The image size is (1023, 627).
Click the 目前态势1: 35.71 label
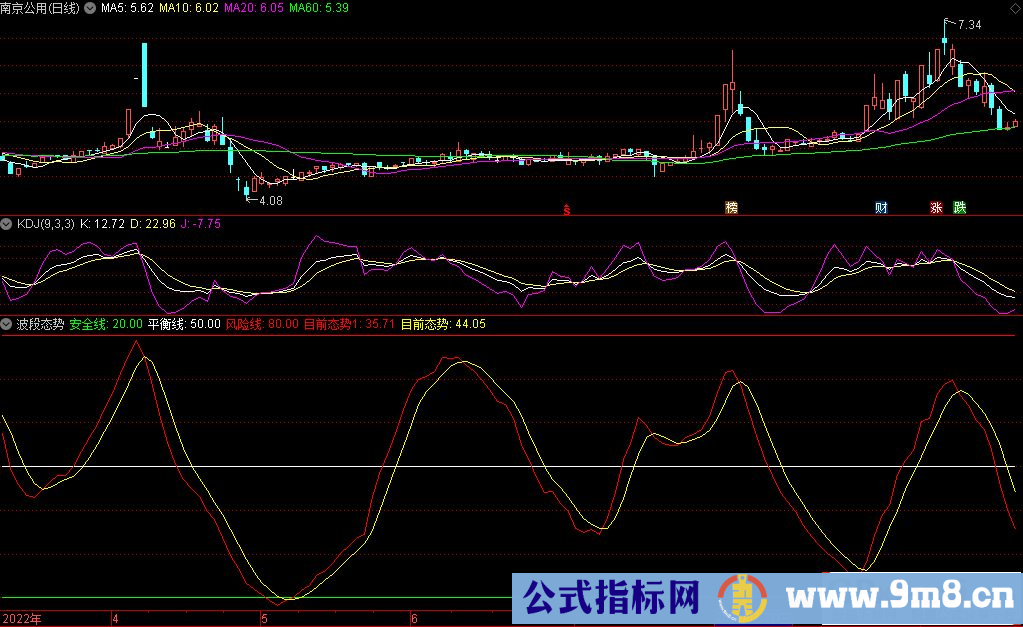[x=349, y=324]
